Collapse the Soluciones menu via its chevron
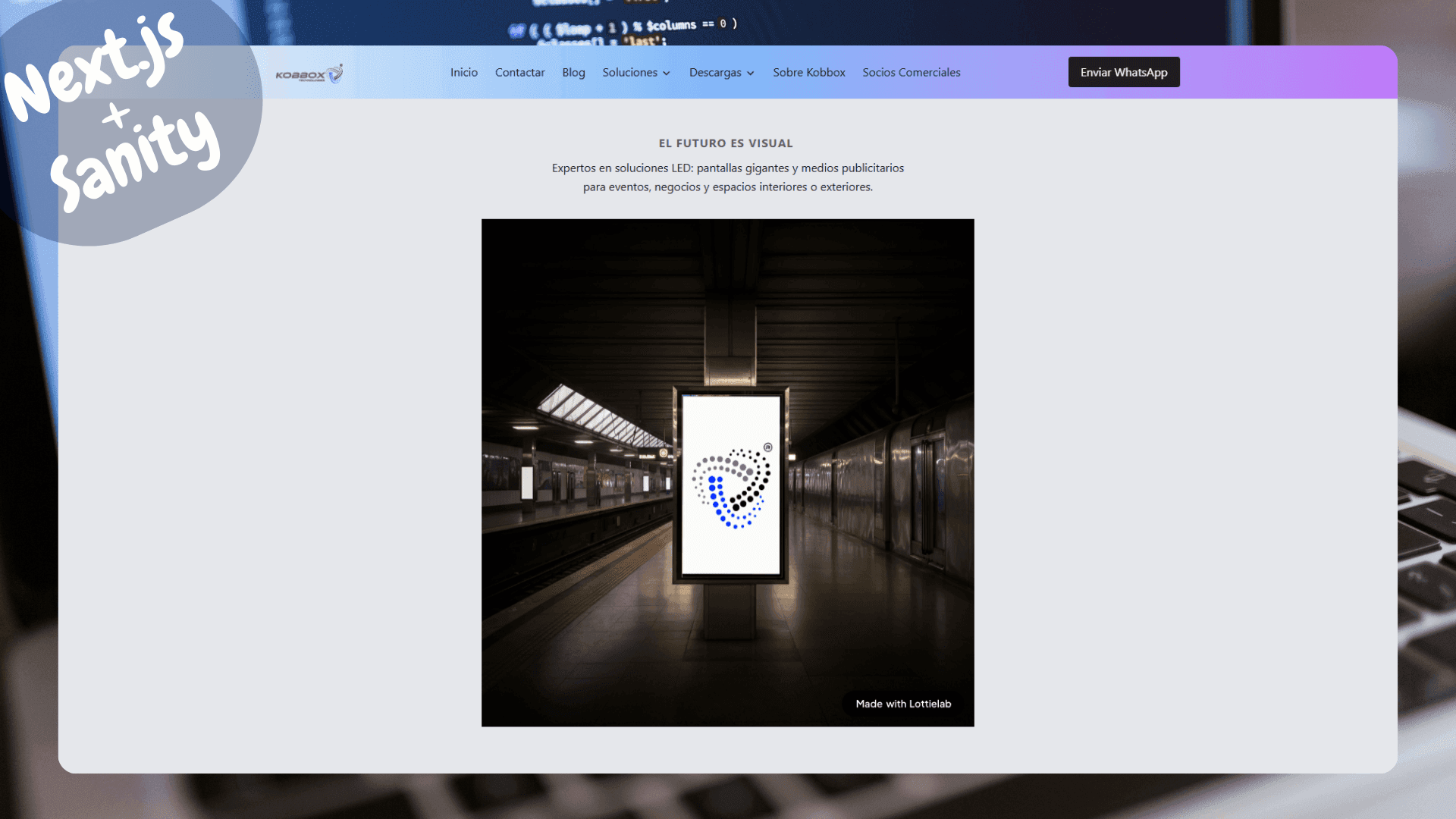1456x819 pixels. click(667, 74)
